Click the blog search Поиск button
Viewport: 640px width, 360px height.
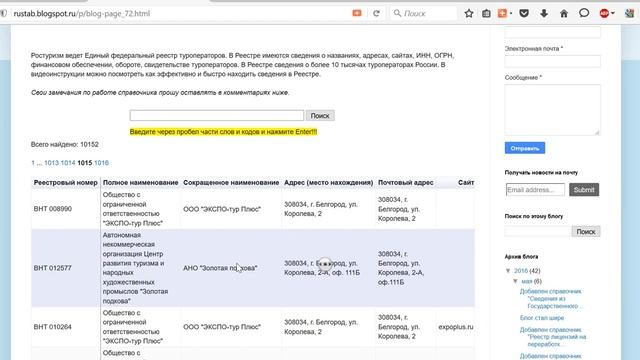coord(586,231)
